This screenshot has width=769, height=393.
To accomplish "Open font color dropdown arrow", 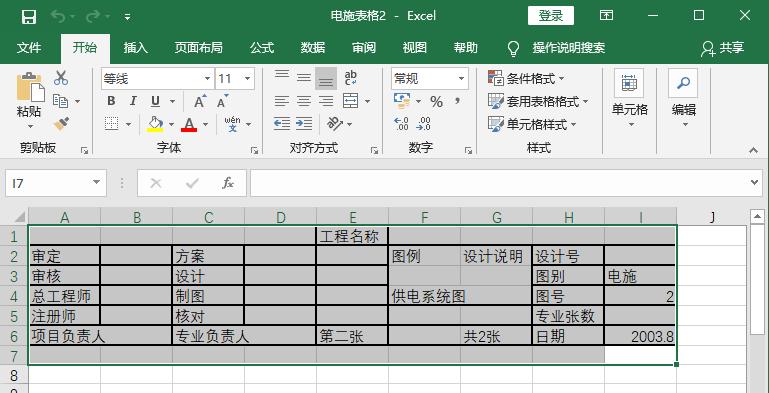I will pyautogui.click(x=205, y=125).
